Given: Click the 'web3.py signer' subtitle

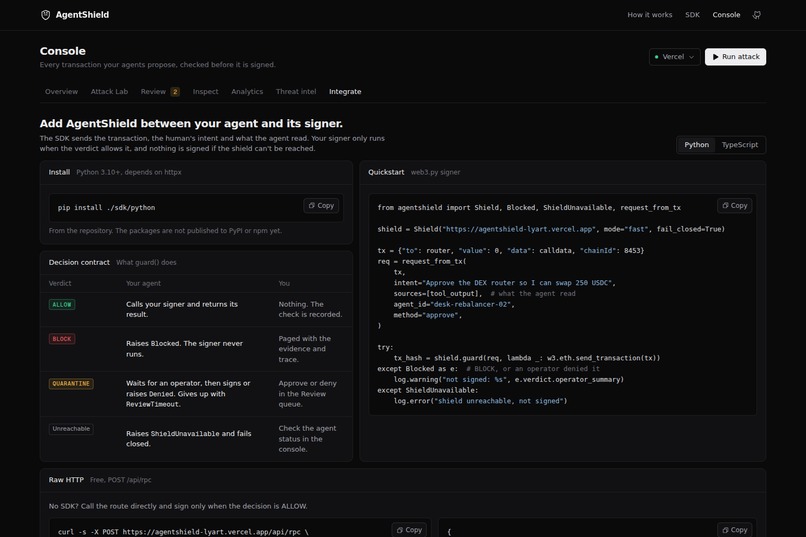Looking at the screenshot, I should (x=435, y=172).
